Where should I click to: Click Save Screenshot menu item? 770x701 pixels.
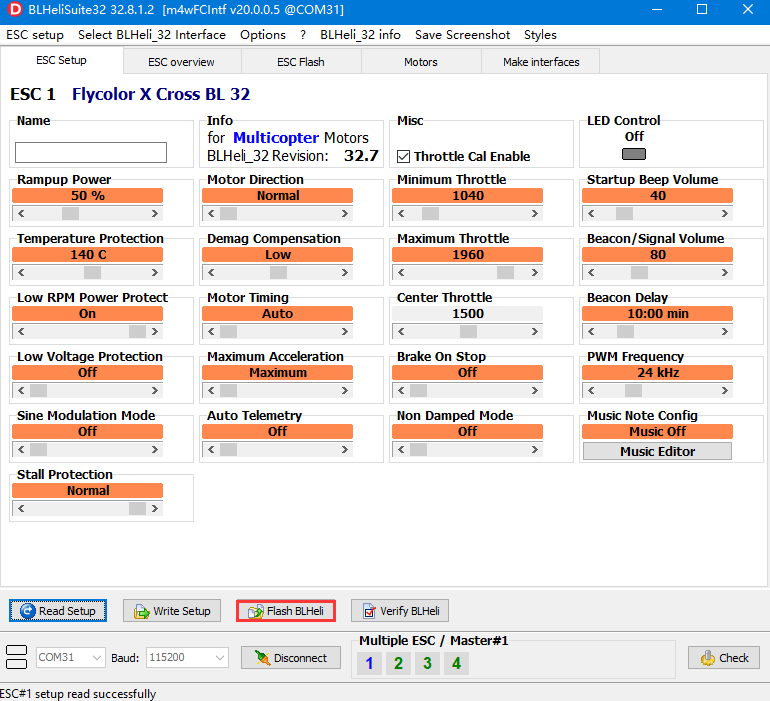tap(463, 35)
